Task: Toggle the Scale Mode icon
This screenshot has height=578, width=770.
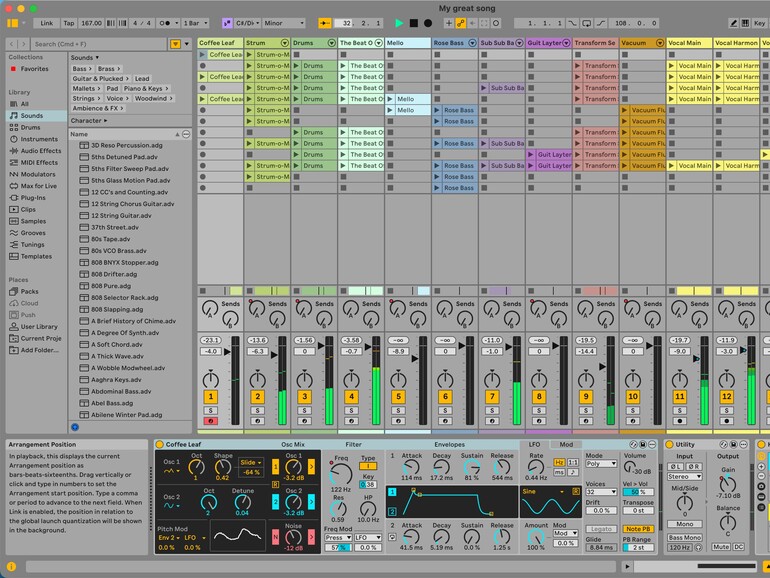Action: (x=227, y=23)
